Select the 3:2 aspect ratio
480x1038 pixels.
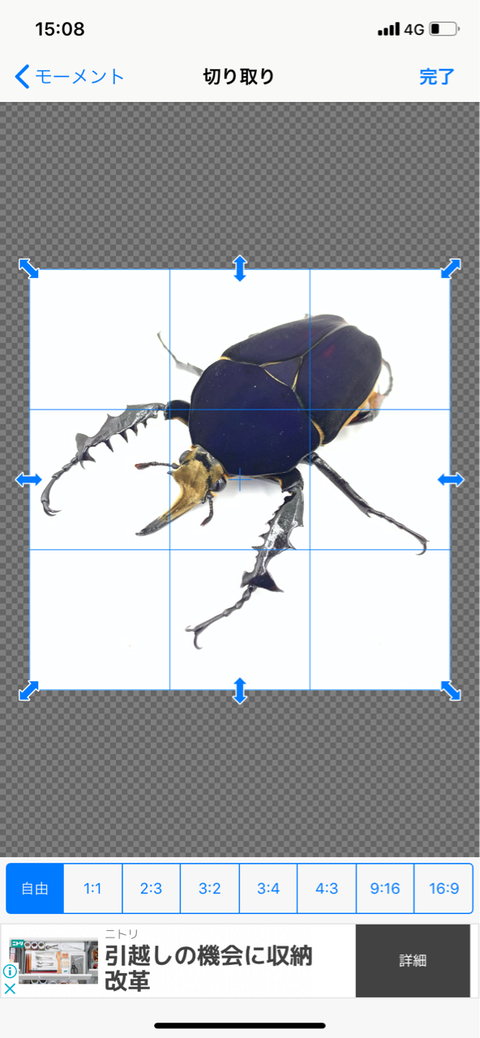coord(209,888)
